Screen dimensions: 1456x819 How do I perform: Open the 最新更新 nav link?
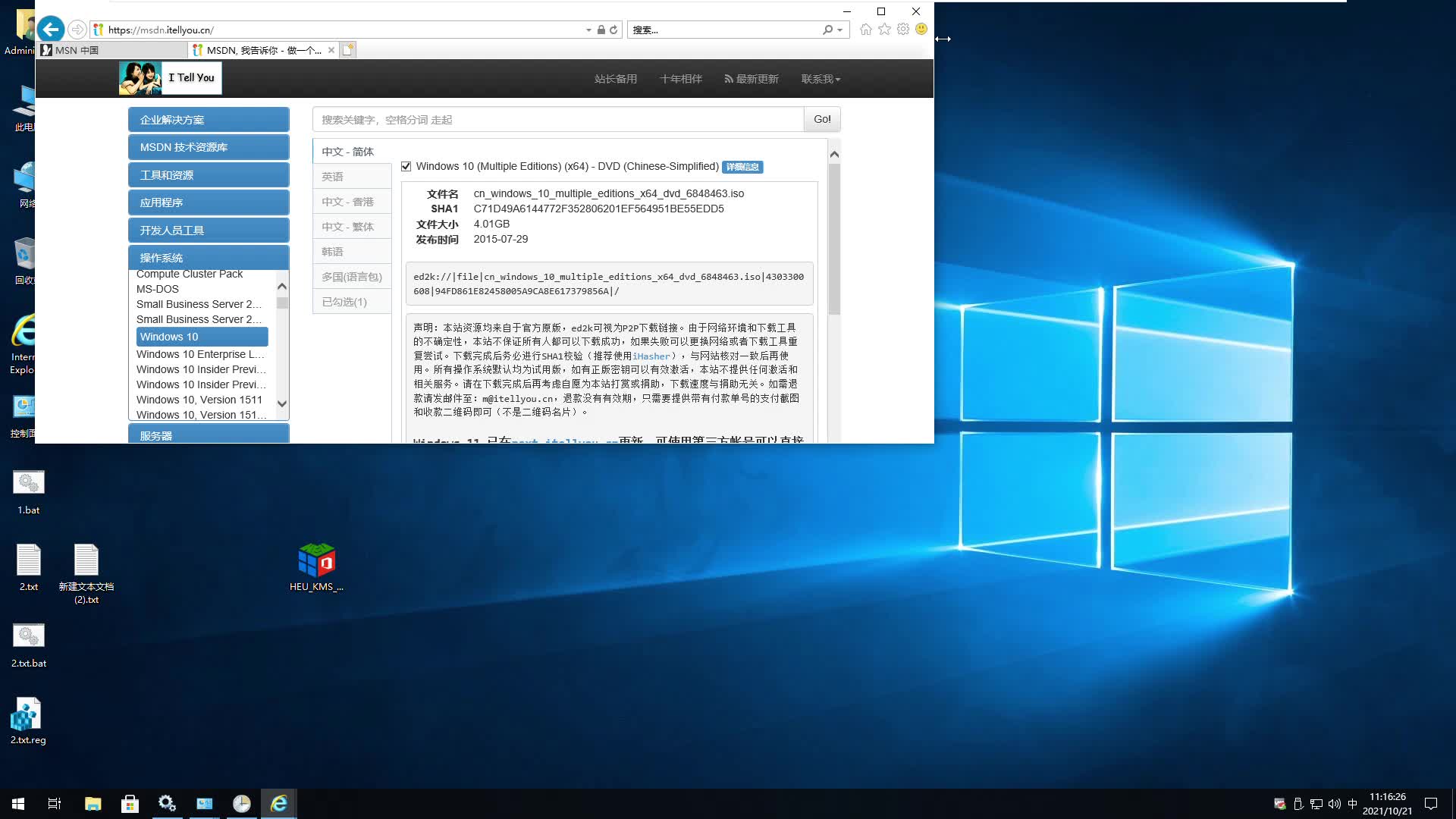click(x=752, y=79)
